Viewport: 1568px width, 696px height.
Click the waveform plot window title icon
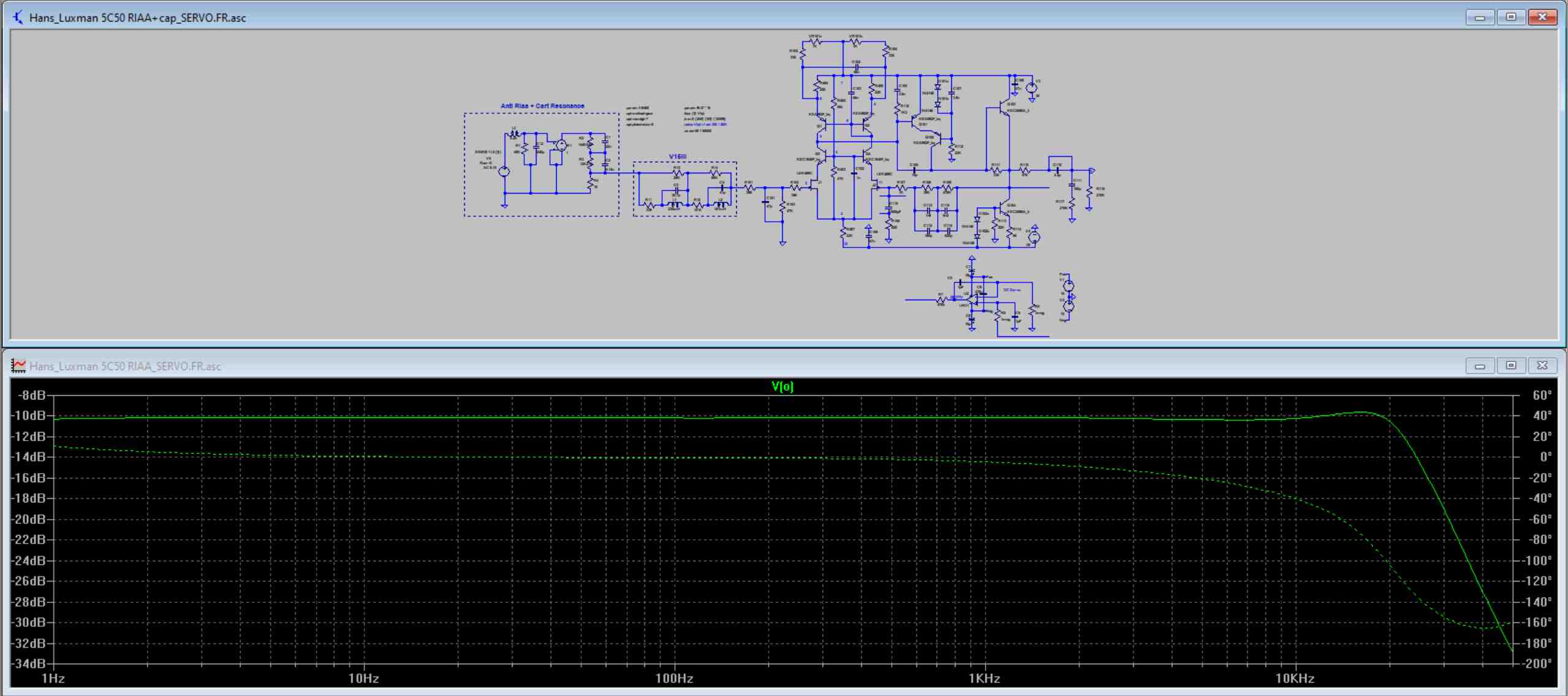point(18,366)
